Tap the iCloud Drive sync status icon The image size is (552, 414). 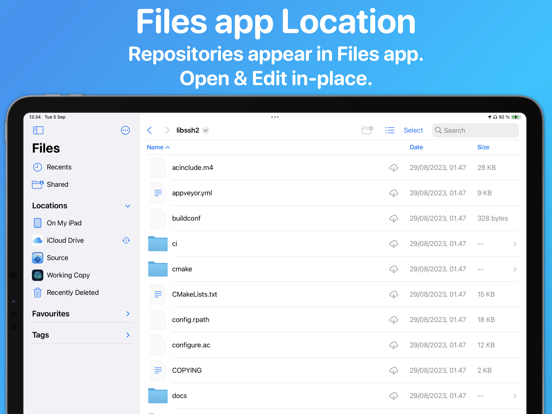(126, 240)
